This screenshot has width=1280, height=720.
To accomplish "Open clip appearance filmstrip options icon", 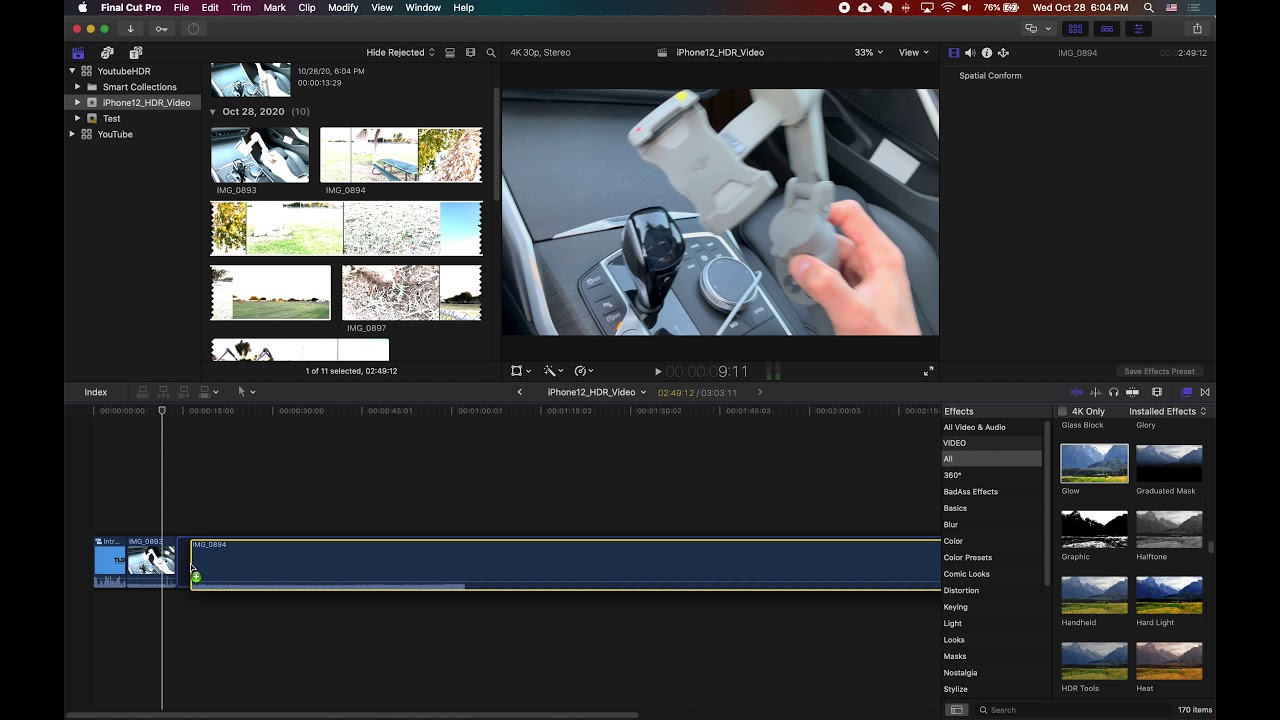I will 470,53.
